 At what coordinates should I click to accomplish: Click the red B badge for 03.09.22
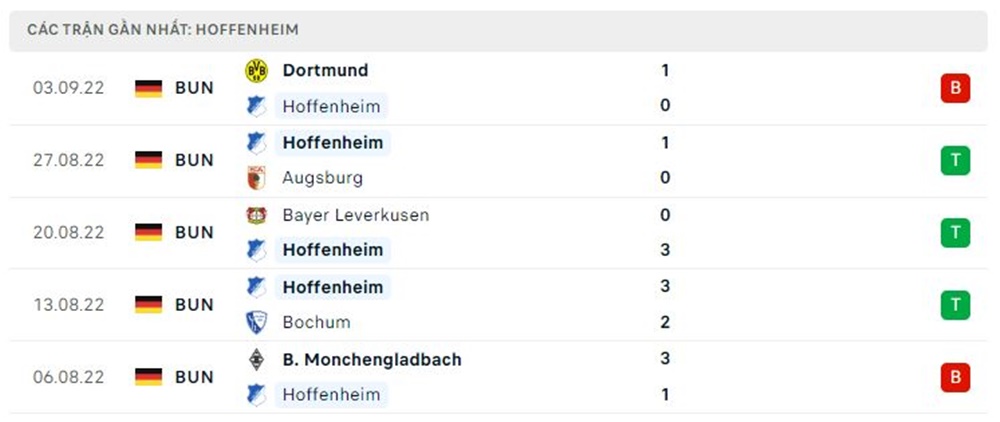click(955, 88)
